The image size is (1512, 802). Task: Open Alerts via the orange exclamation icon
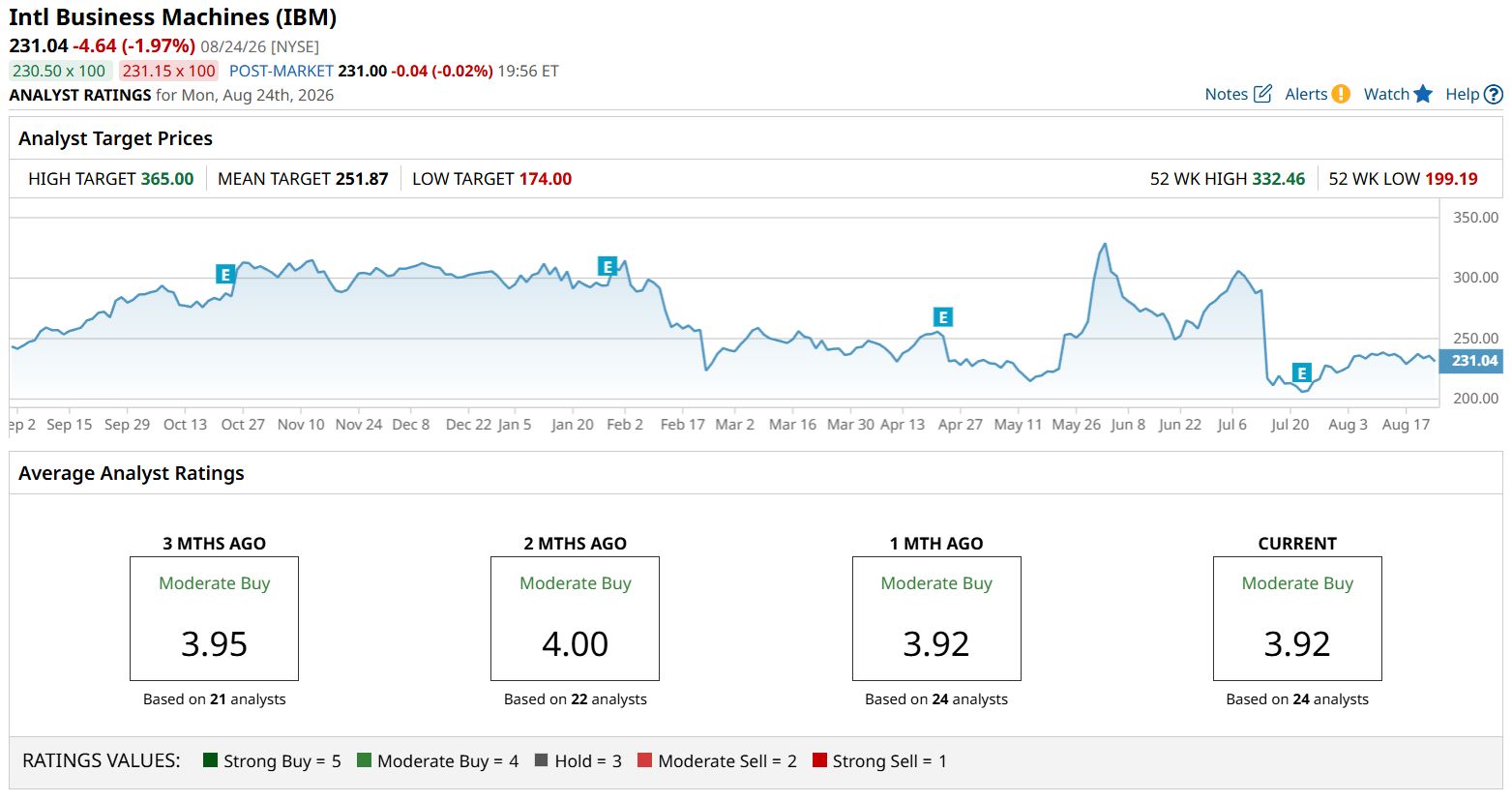coord(1340,94)
